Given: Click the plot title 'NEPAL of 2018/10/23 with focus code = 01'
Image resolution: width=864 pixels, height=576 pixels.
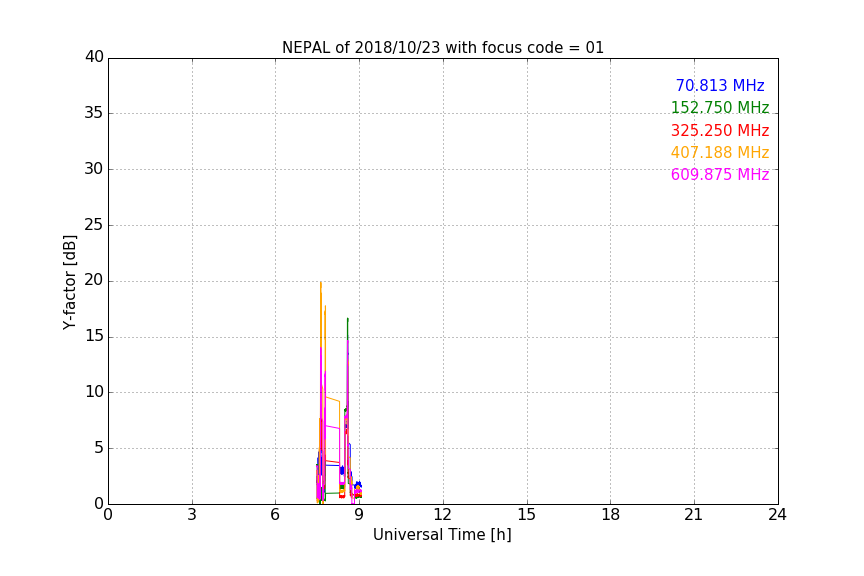Looking at the screenshot, I should point(442,48).
